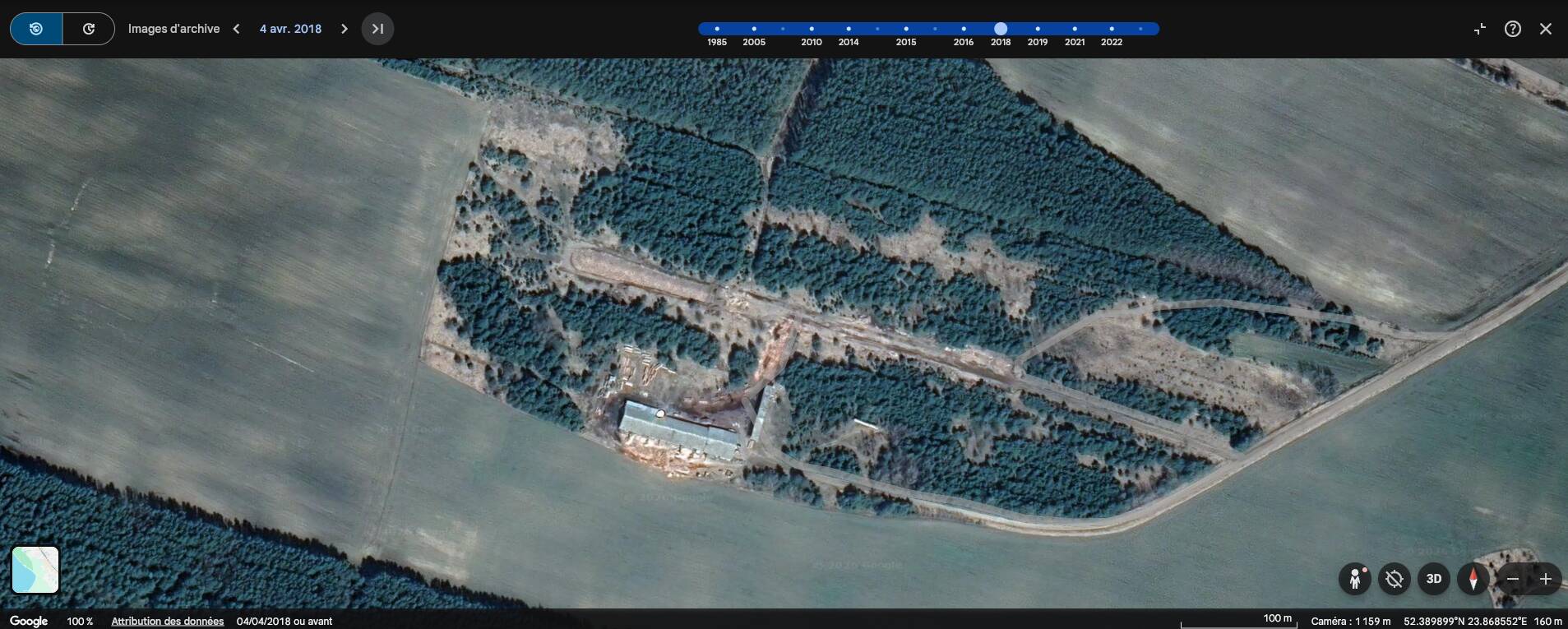This screenshot has height=629, width=1568.
Task: Select the 2015 point on the timeline
Action: [x=906, y=29]
